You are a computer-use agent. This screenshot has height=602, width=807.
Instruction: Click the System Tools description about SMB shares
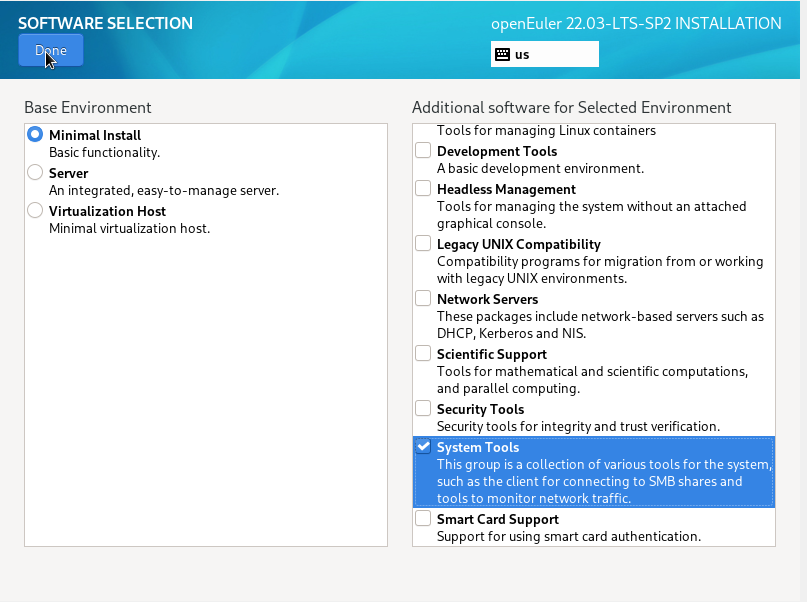(x=604, y=482)
